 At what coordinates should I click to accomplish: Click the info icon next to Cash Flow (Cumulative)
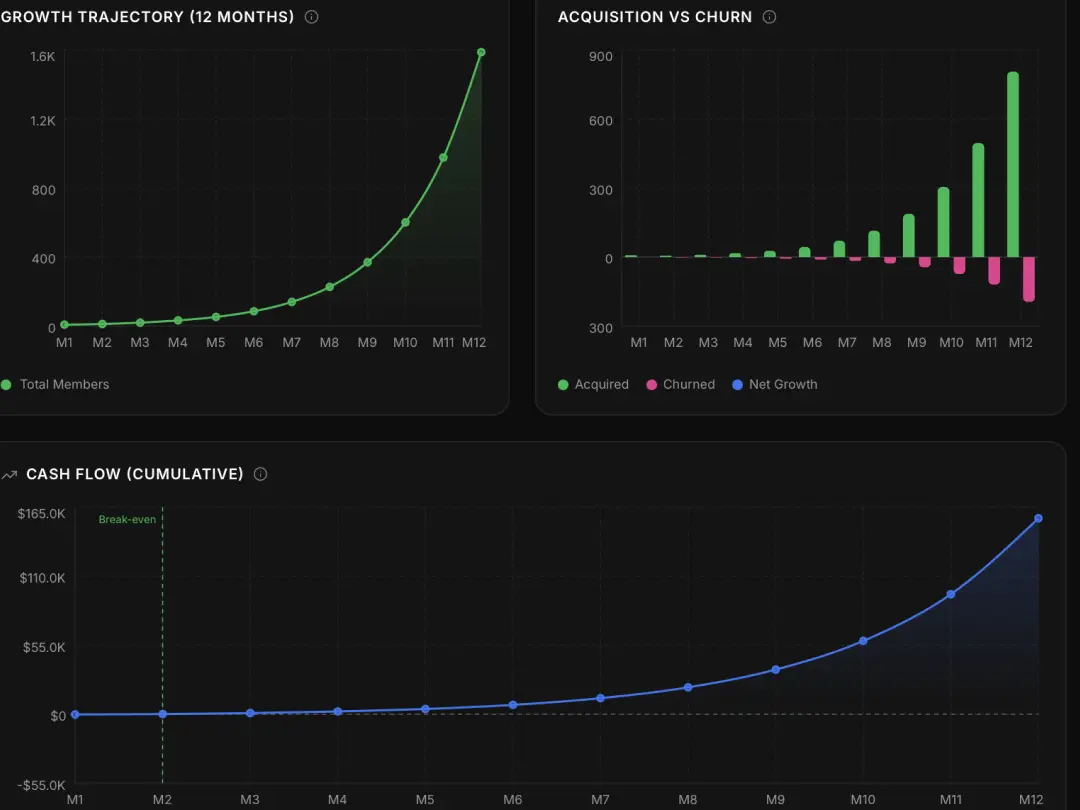[260, 474]
